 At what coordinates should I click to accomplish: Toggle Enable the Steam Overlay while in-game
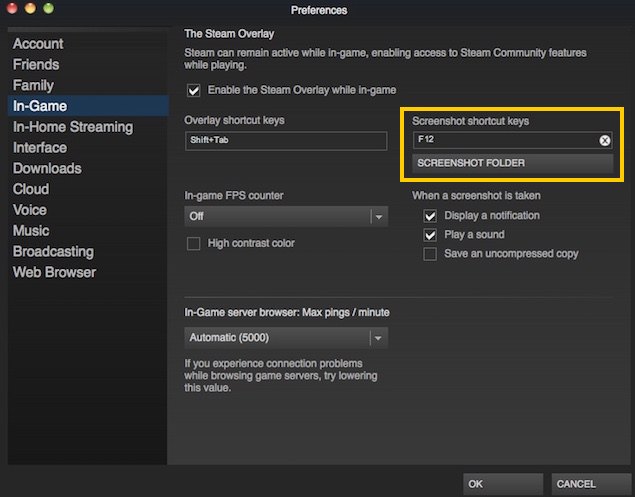click(x=194, y=90)
